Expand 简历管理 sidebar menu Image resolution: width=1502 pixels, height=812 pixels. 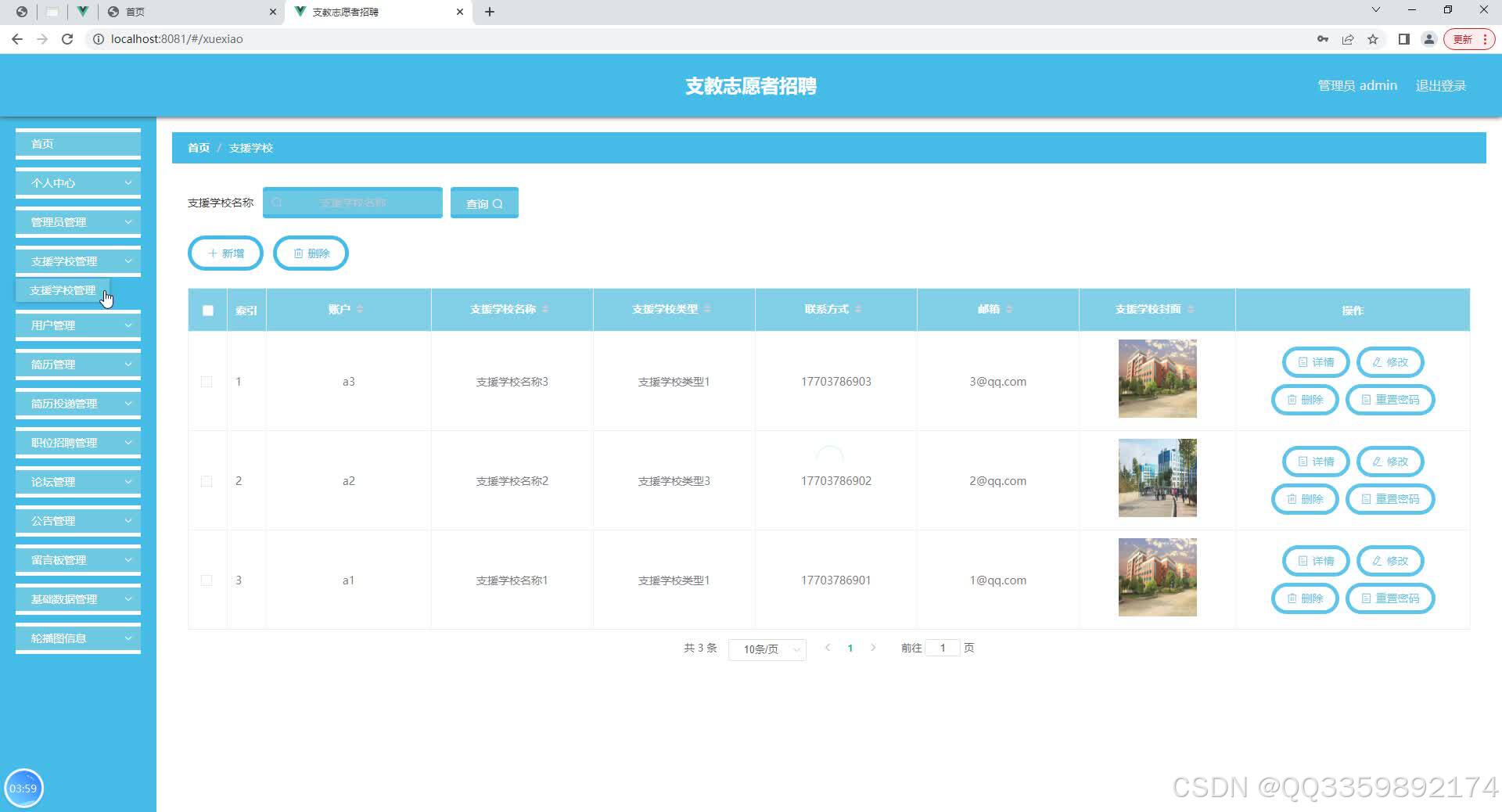coord(78,365)
